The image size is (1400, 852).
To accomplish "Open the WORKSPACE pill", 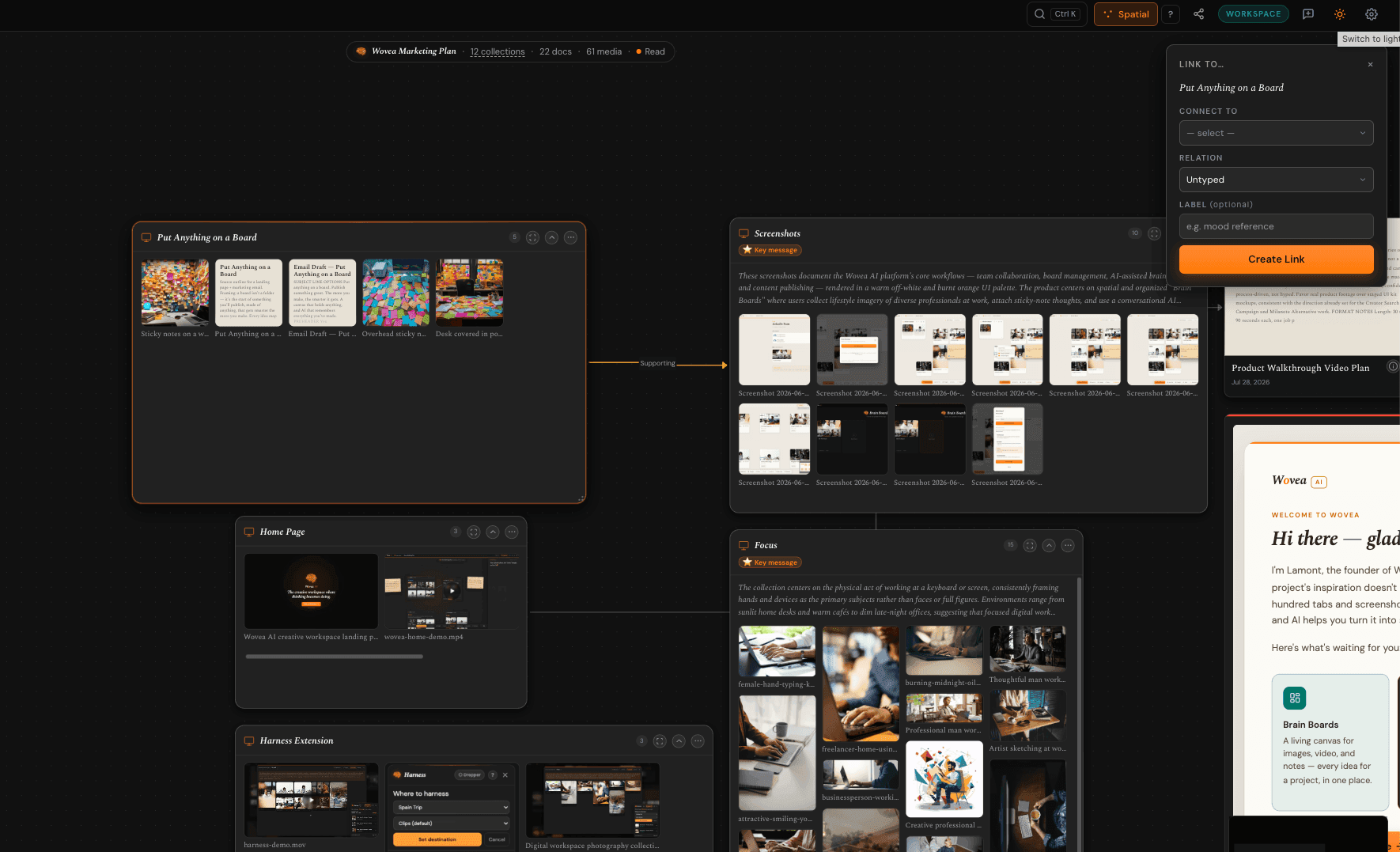I will click(x=1254, y=14).
